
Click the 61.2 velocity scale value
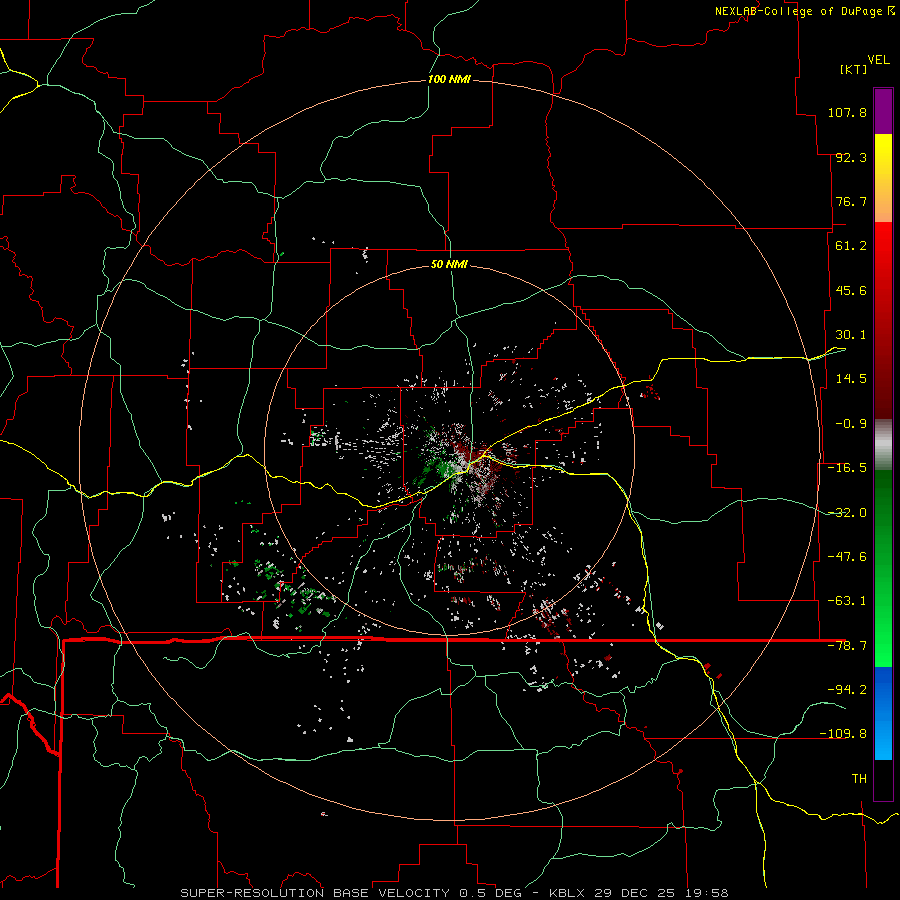point(851,246)
